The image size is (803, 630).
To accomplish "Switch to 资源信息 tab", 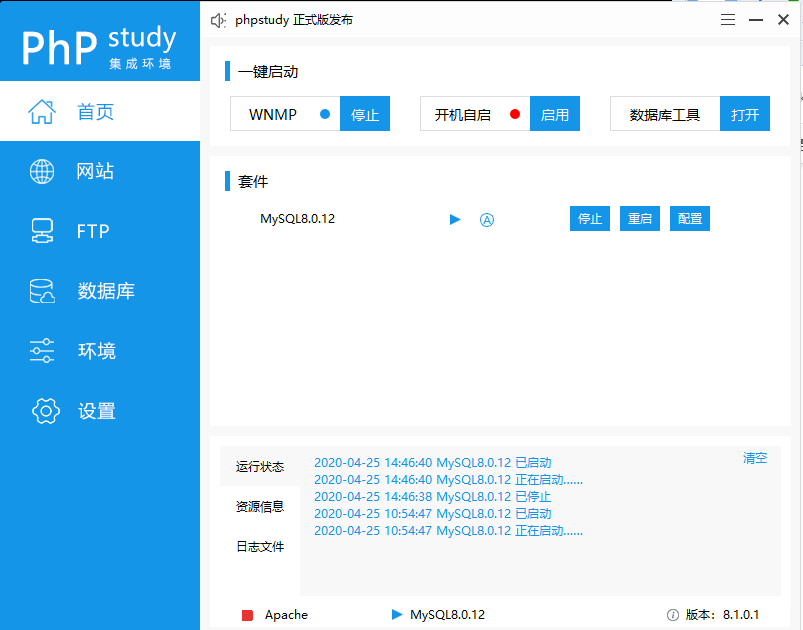I will 260,507.
